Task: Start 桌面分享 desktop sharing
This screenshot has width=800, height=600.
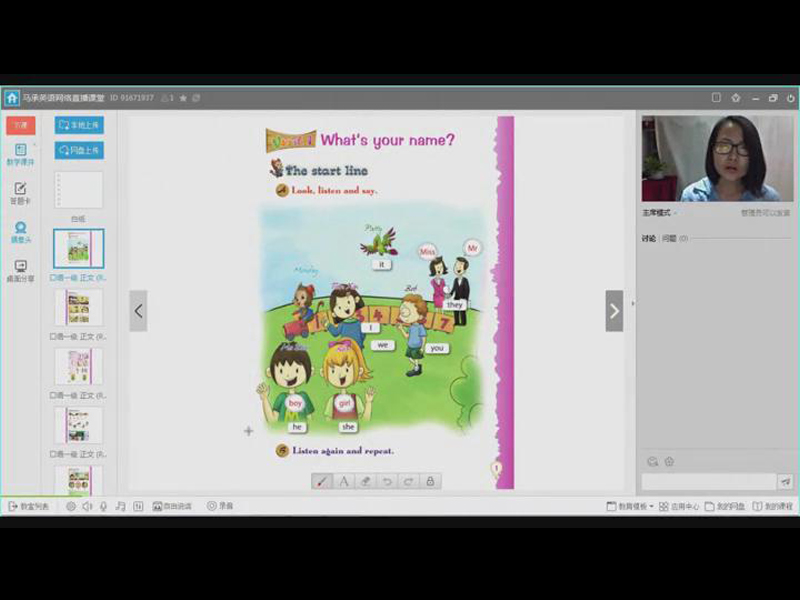Action: (x=20, y=271)
